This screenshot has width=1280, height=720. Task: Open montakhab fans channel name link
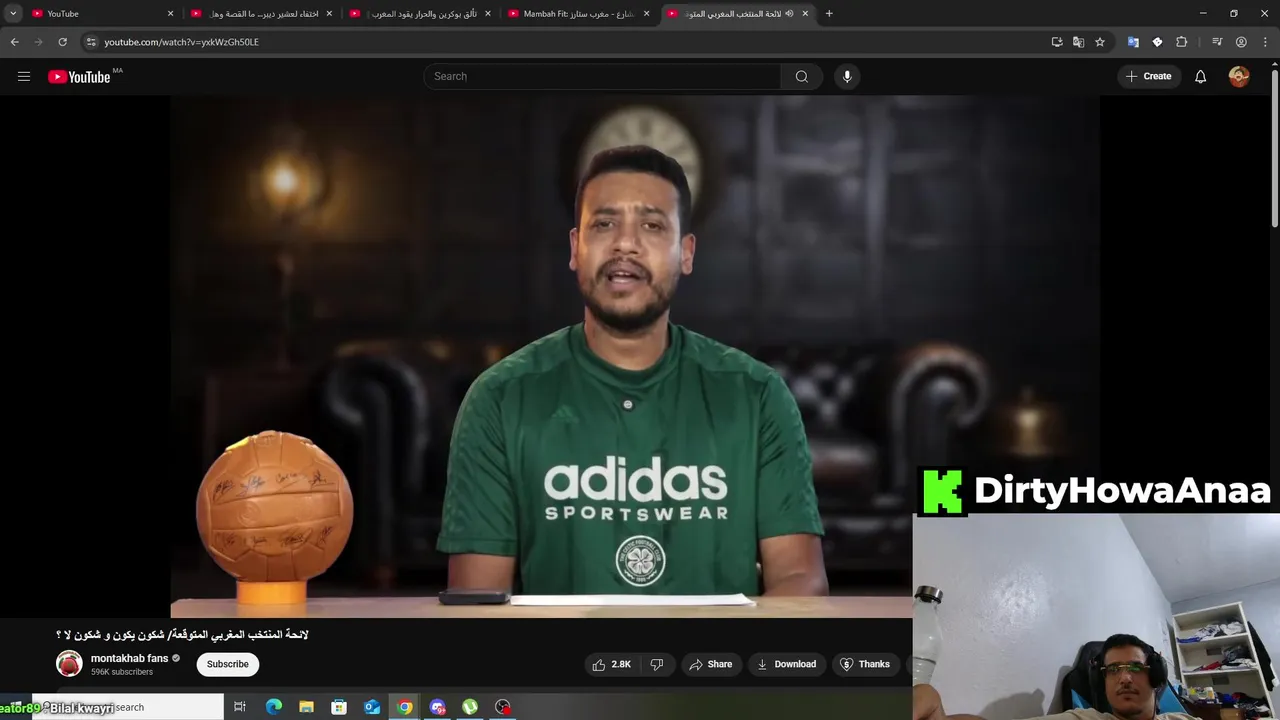click(130, 658)
